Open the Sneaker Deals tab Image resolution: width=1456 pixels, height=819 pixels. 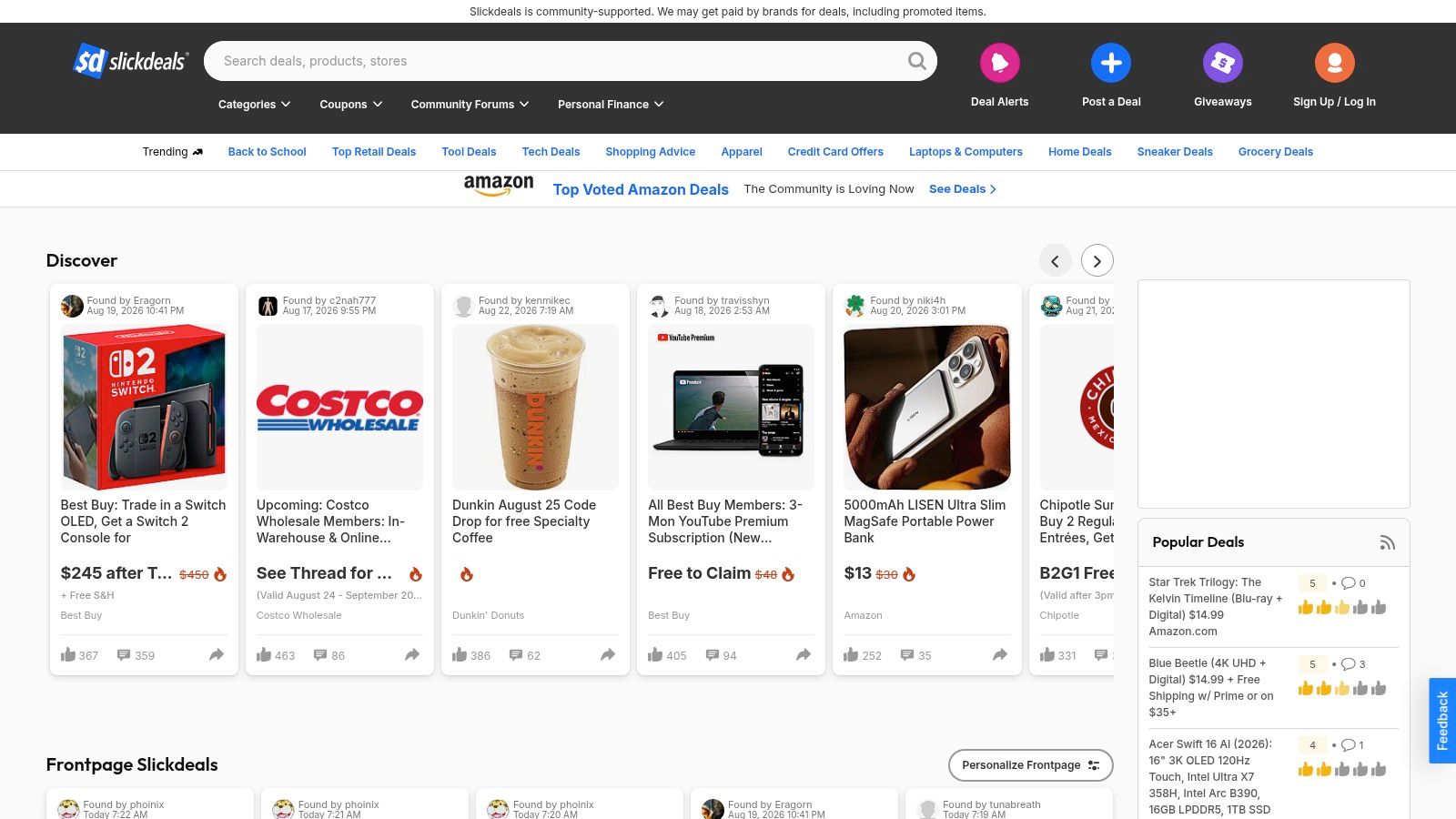[1174, 152]
